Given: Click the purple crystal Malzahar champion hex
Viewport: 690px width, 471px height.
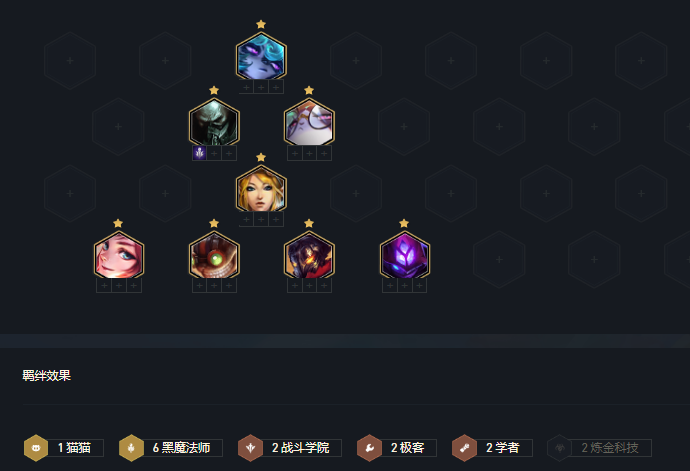Looking at the screenshot, I should click(405, 256).
